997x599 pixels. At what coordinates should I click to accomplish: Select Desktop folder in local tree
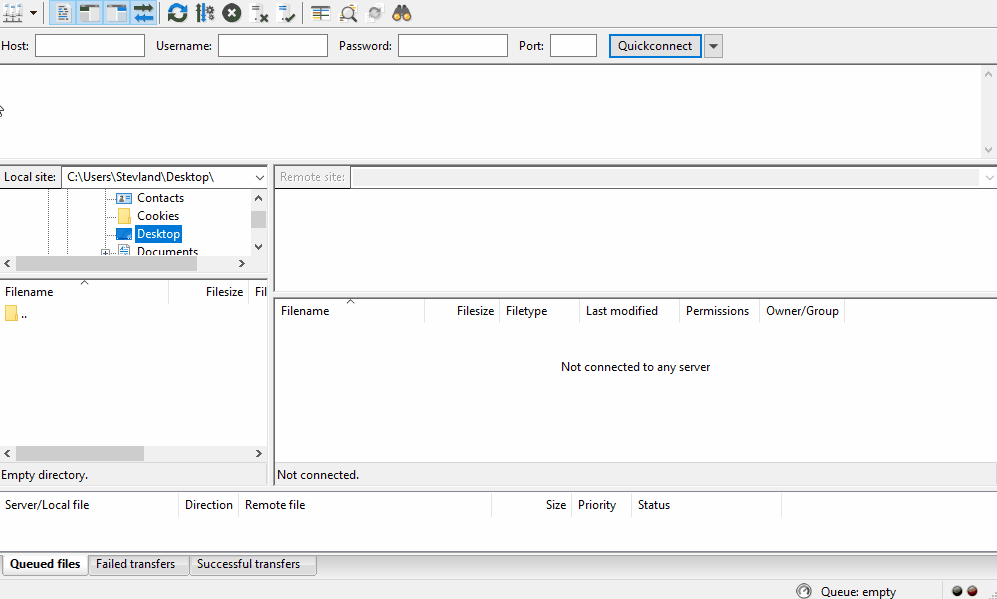pyautogui.click(x=158, y=233)
